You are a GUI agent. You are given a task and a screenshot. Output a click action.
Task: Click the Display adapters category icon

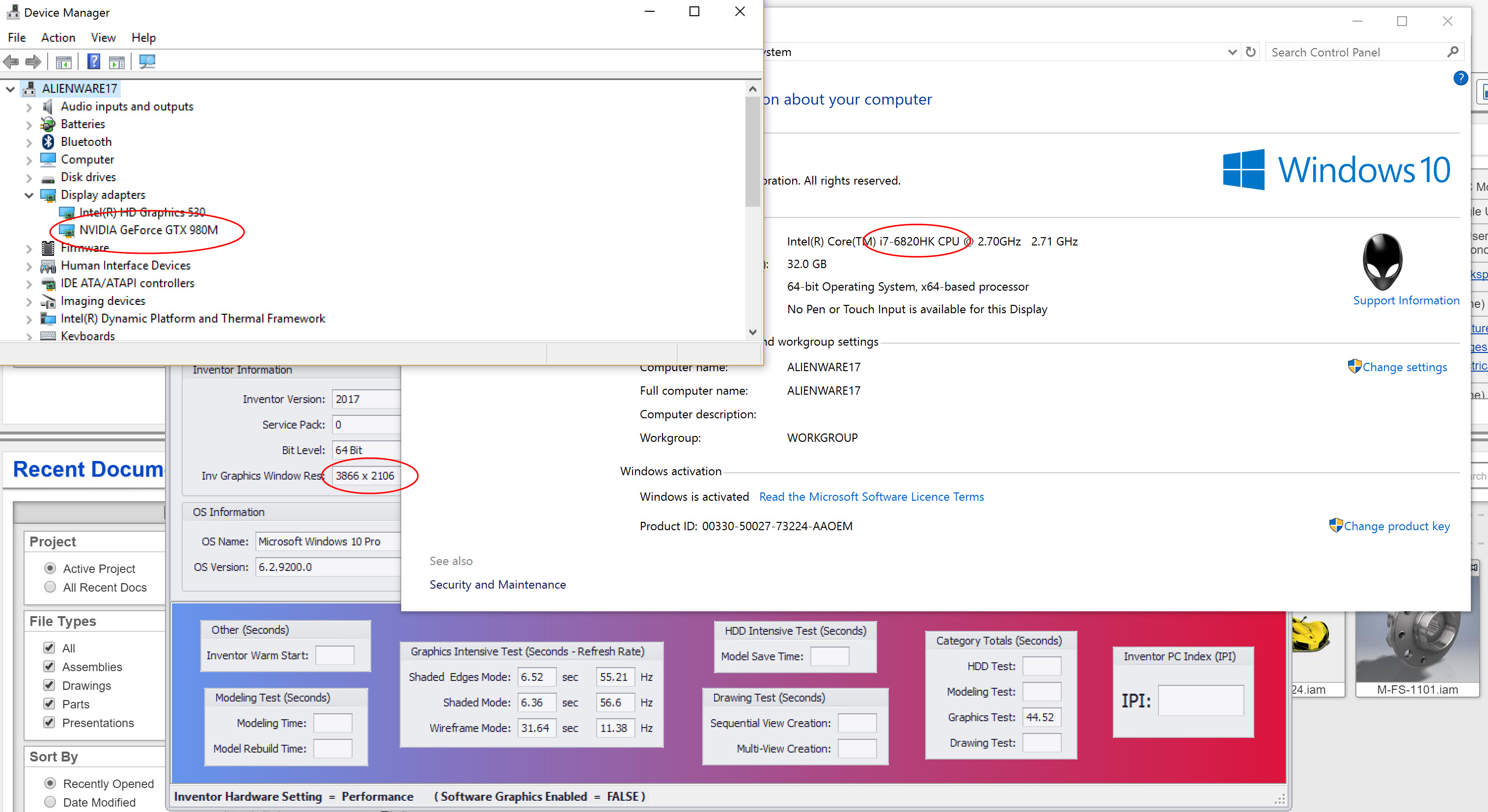48,195
